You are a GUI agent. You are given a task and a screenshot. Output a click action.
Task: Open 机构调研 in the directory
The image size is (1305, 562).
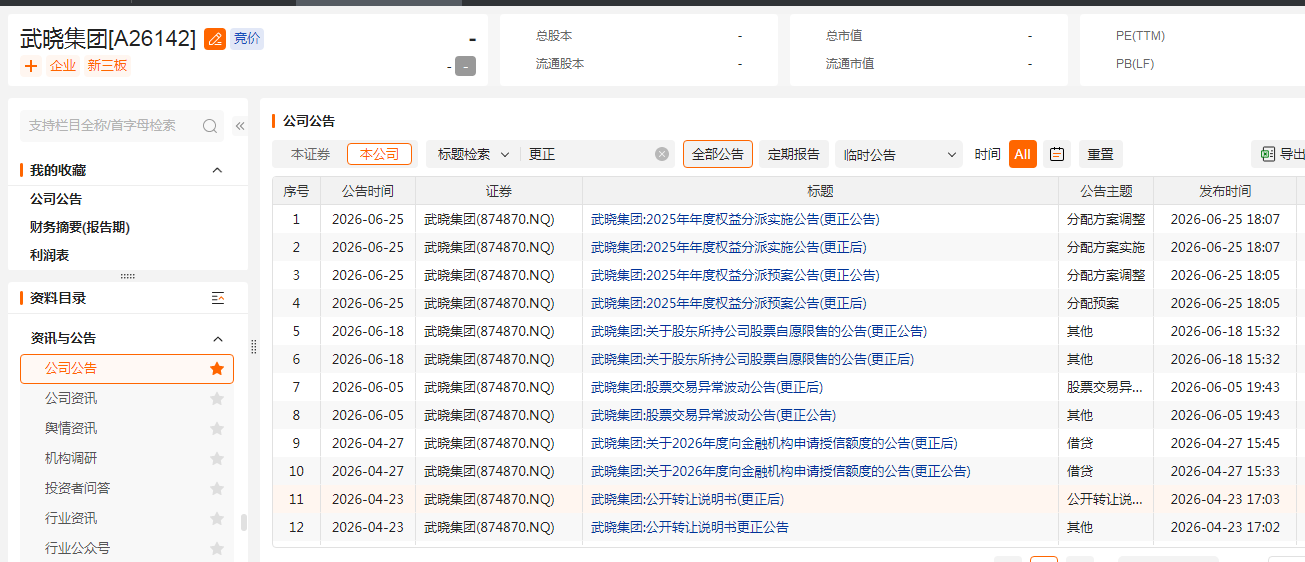(71, 459)
